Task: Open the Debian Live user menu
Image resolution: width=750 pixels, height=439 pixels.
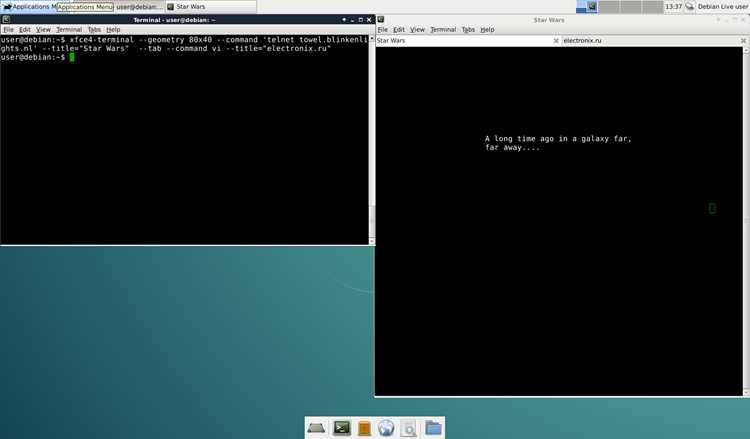Action: click(x=722, y=7)
